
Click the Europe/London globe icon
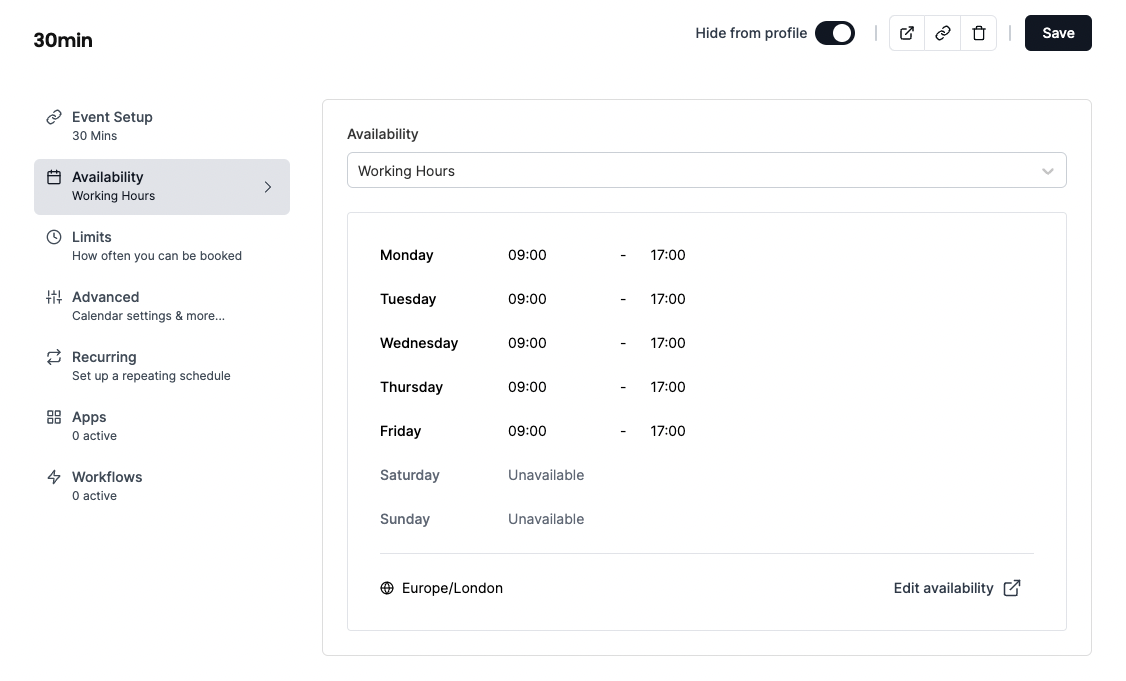point(387,588)
